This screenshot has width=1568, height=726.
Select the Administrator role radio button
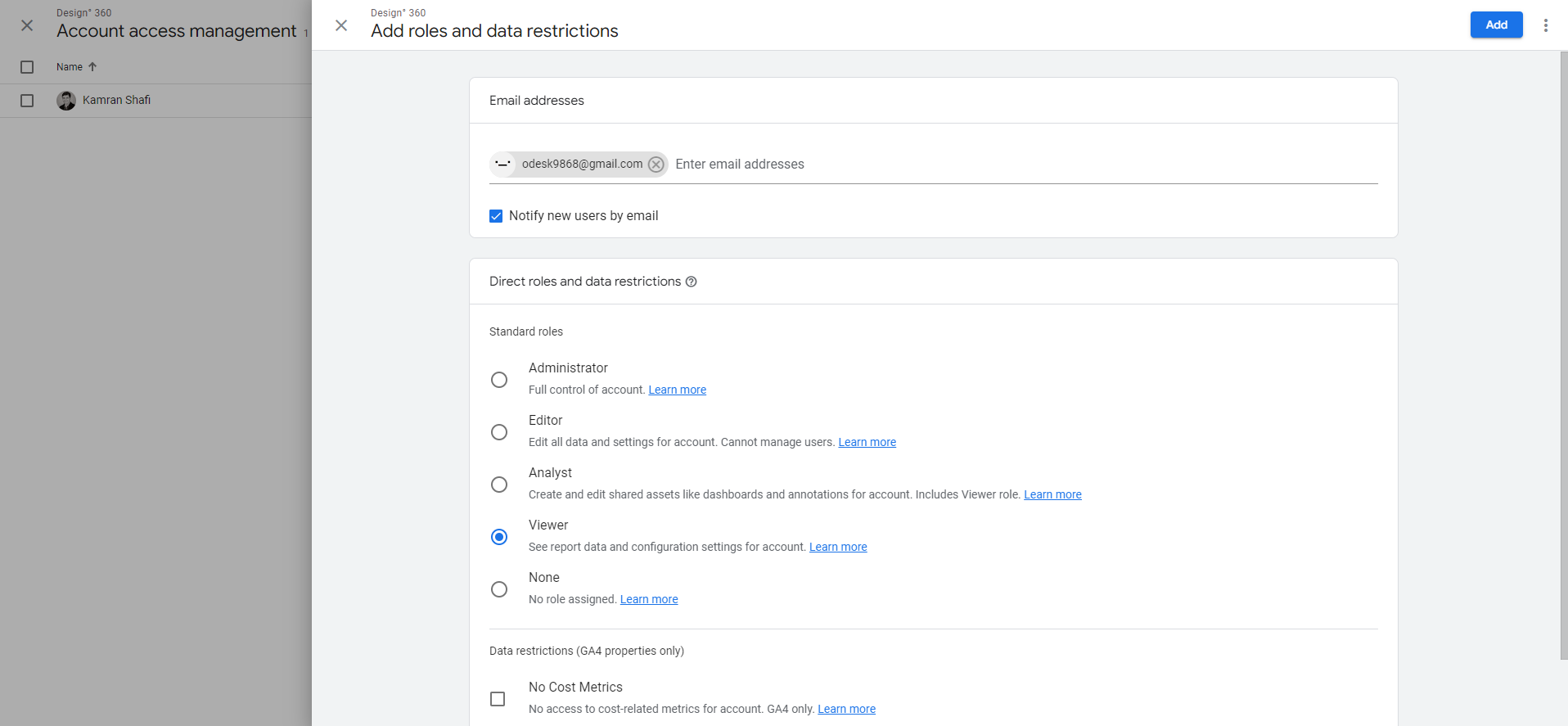[x=499, y=380]
